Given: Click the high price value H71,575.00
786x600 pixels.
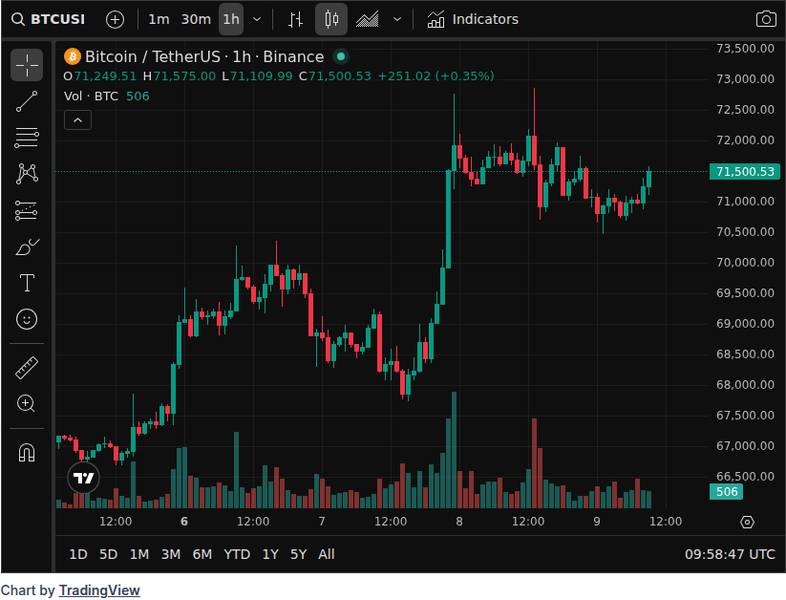Looking at the screenshot, I should 179,76.
